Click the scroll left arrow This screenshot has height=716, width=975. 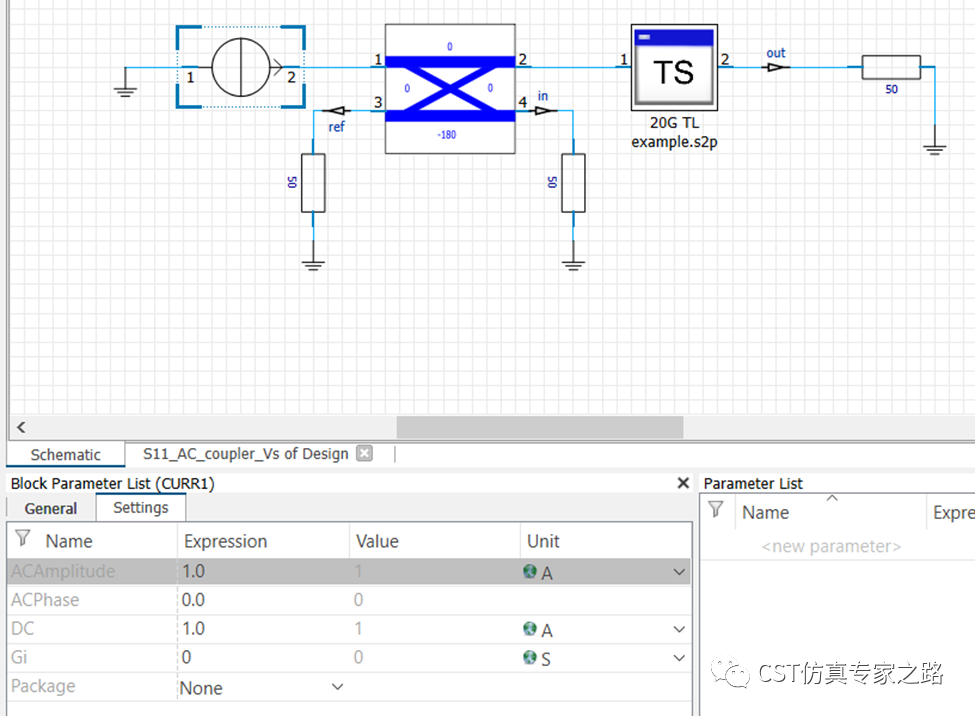click(21, 427)
